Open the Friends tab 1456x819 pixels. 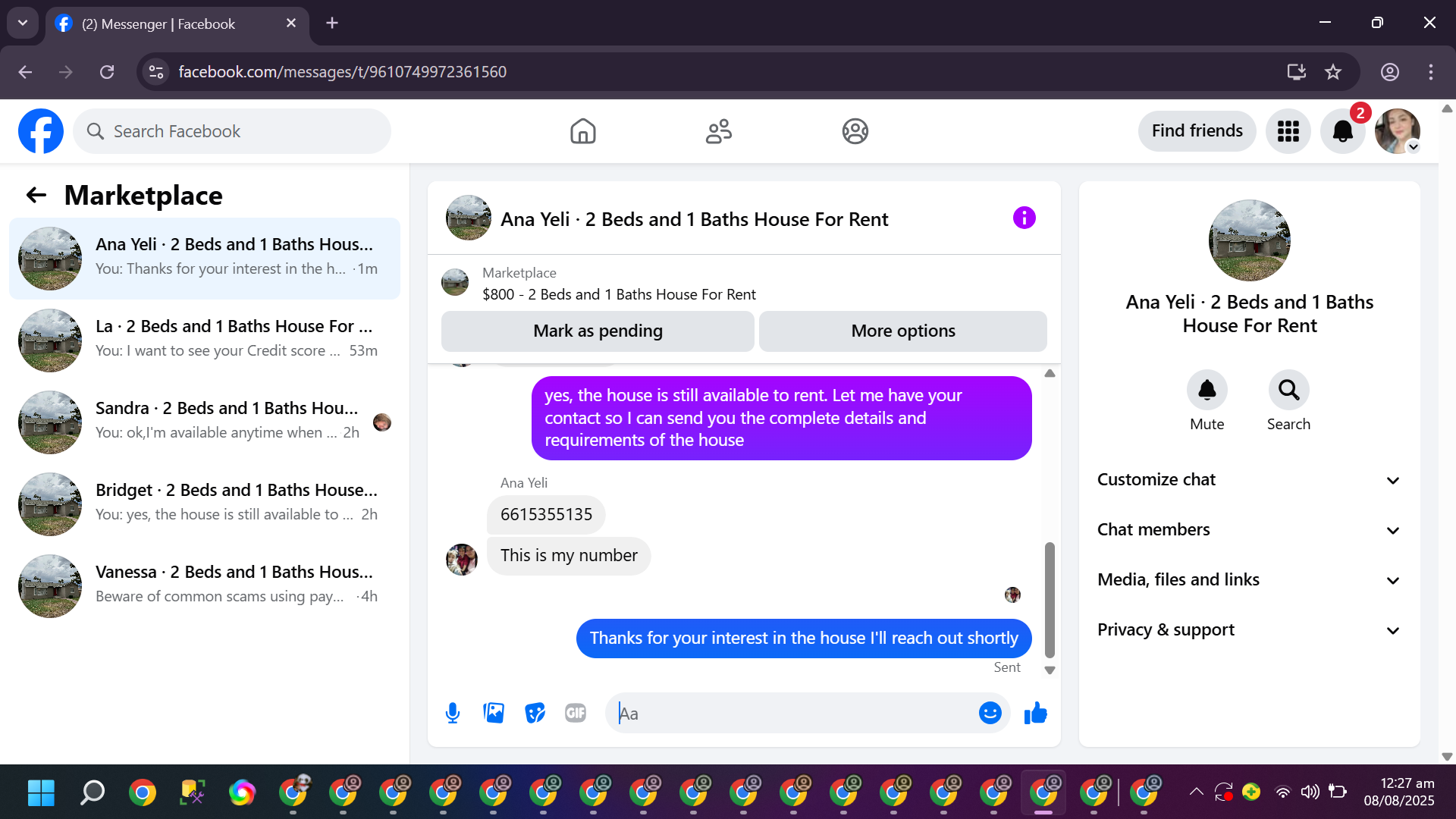[718, 131]
